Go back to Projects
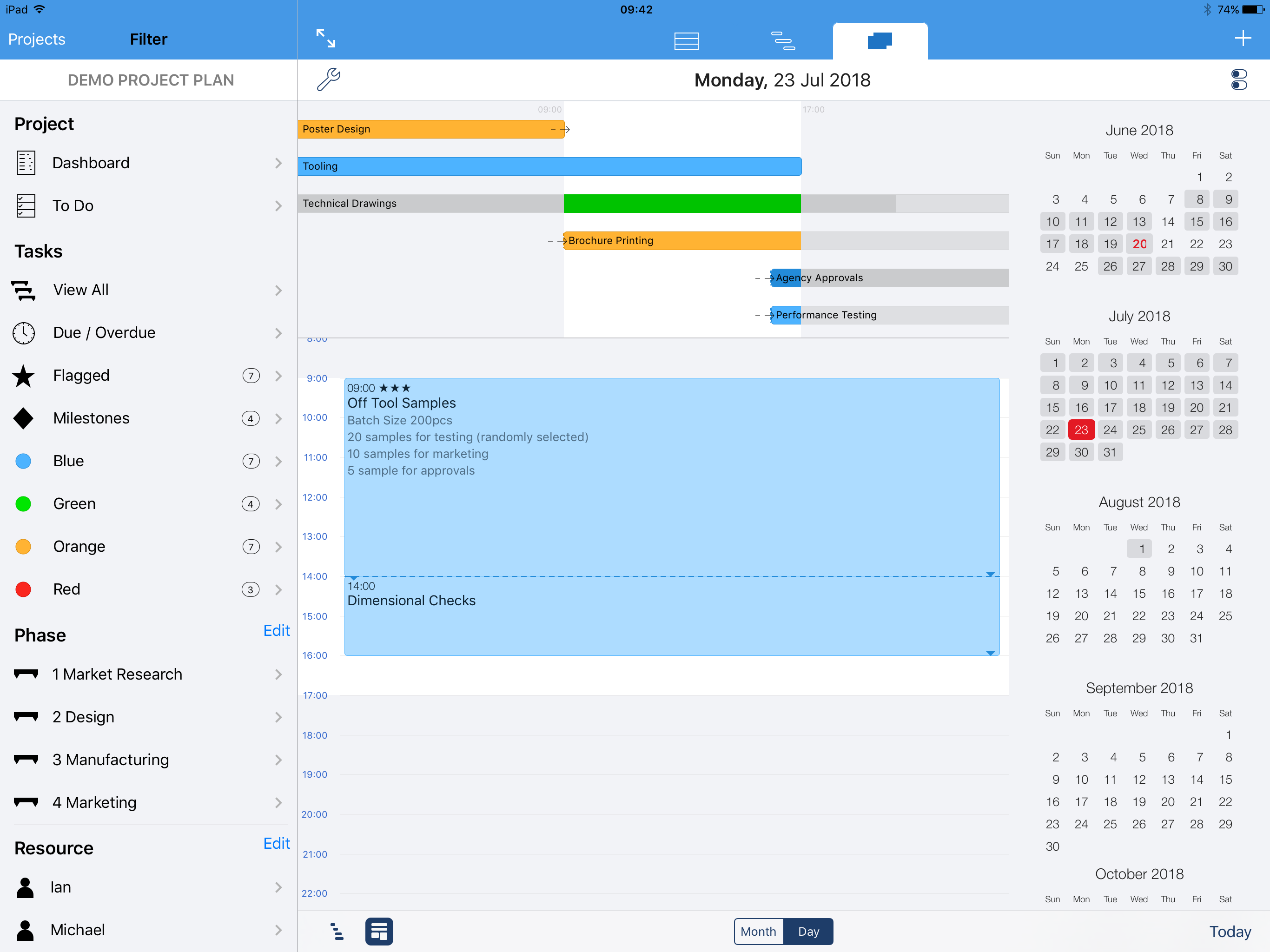 point(37,39)
